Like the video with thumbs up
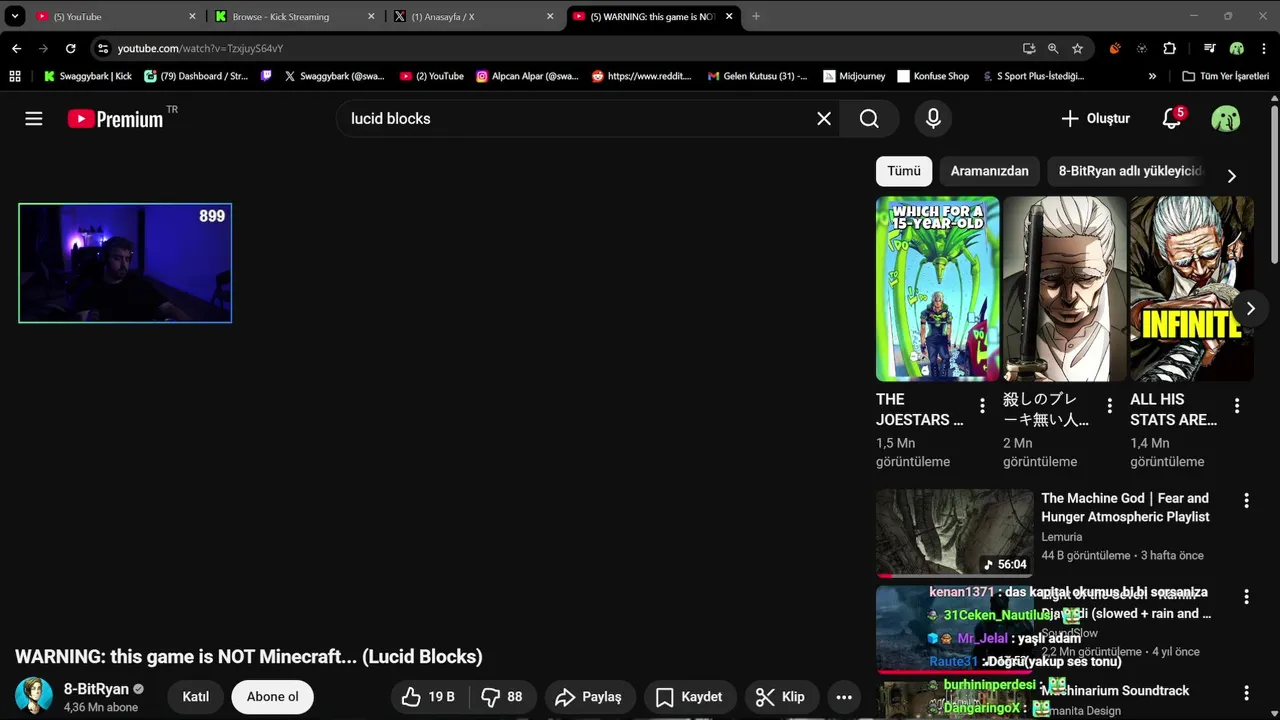 [428, 697]
